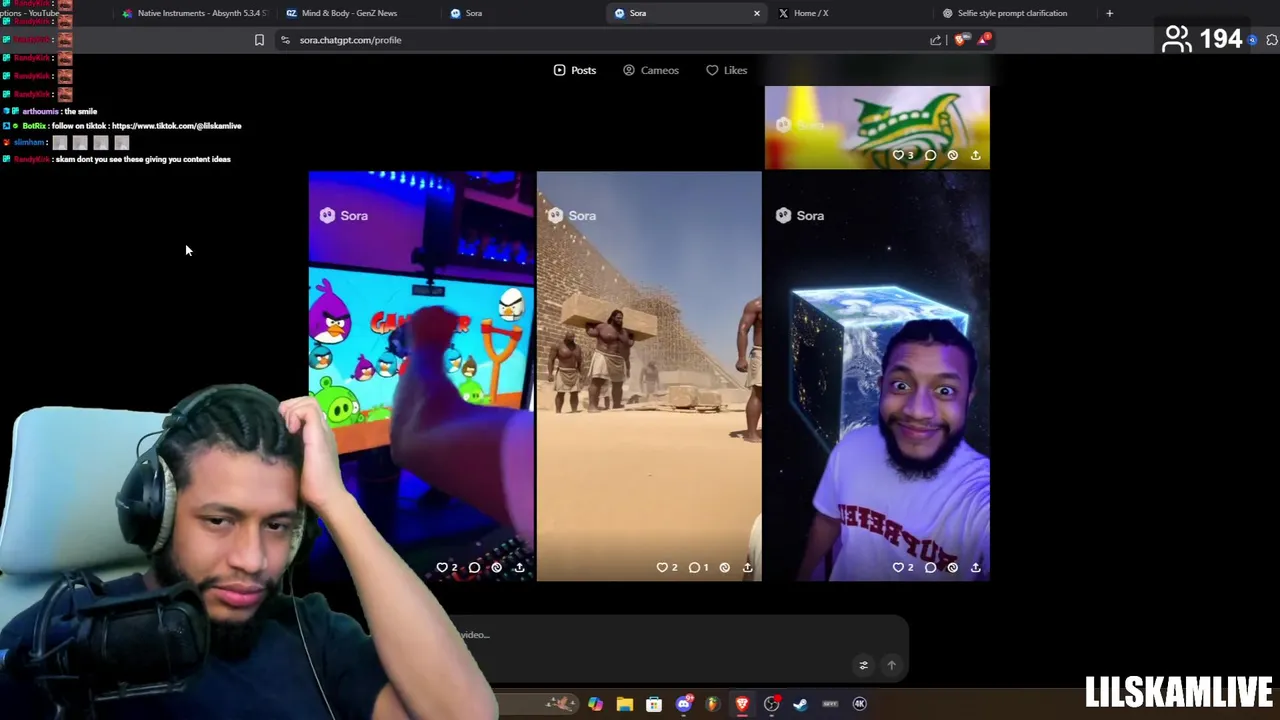Open File Explorer from the taskbar
Screen dimensions: 1280x720
(625, 704)
